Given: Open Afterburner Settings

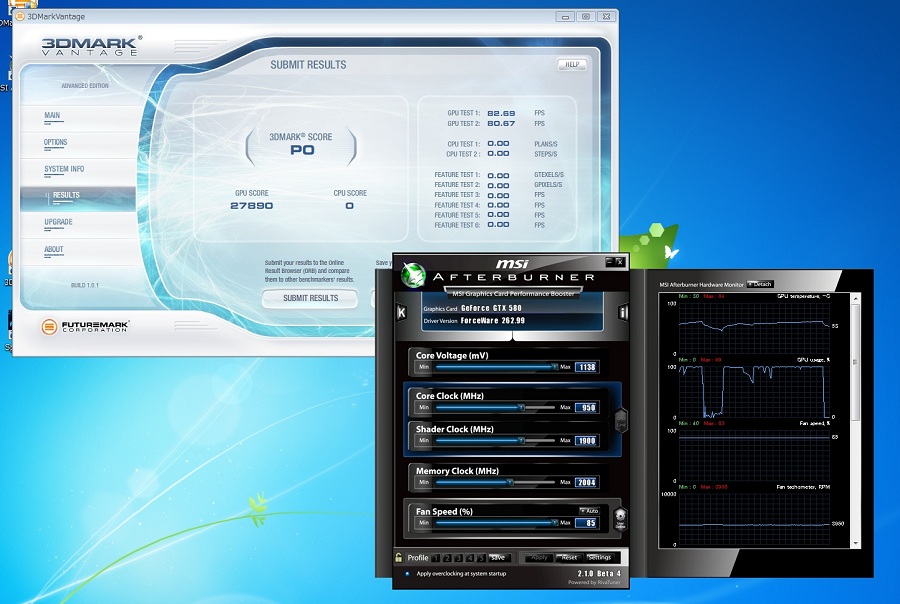Looking at the screenshot, I should (599, 557).
